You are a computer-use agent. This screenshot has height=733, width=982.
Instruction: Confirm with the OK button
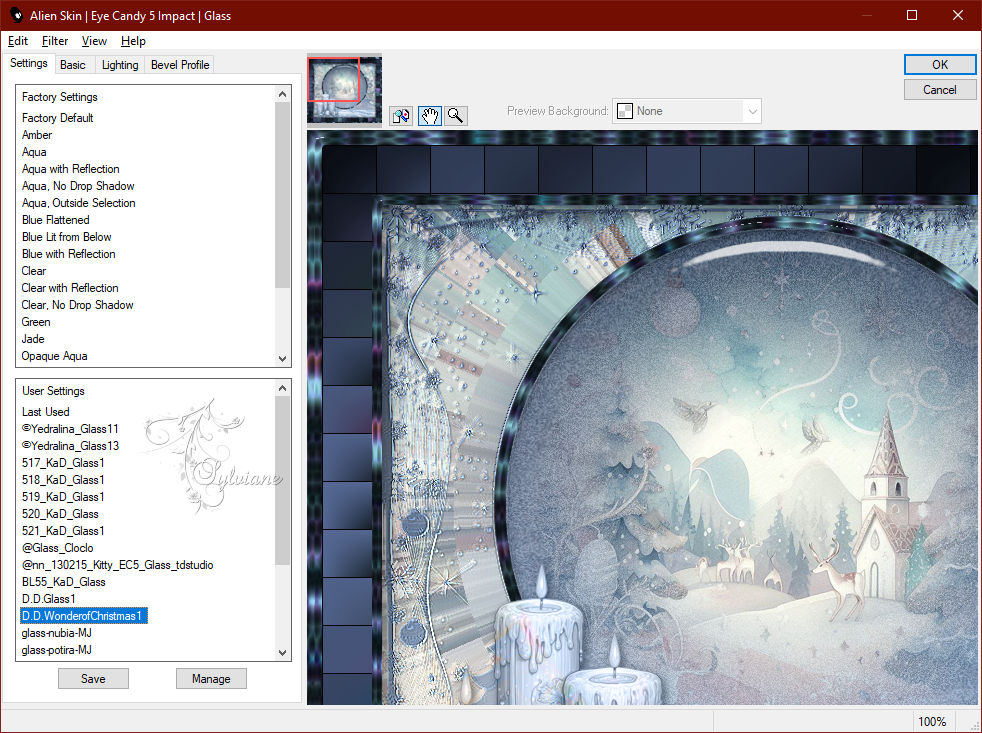(940, 65)
